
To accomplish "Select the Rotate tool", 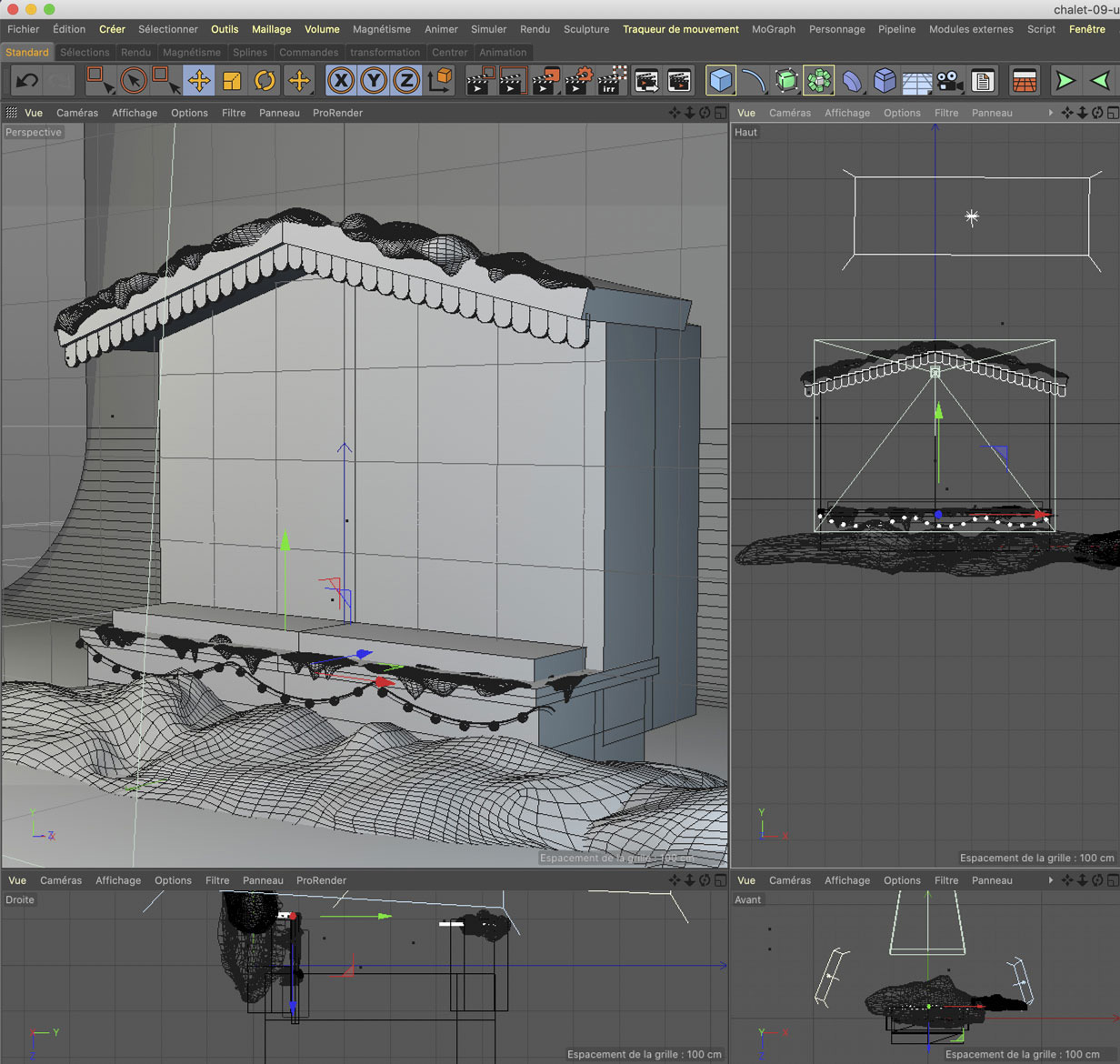I will coord(265,81).
